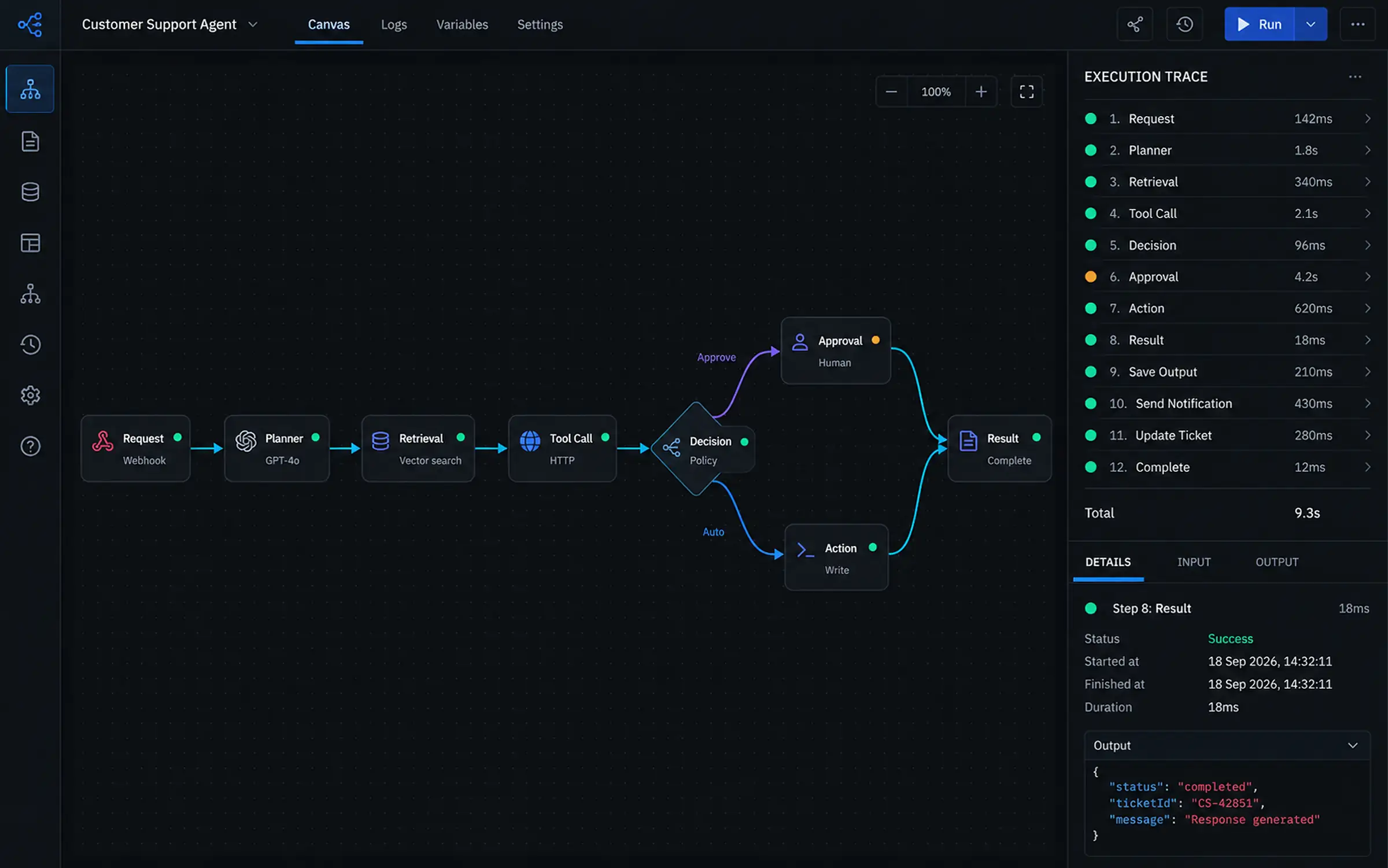This screenshot has height=868, width=1388.
Task: Switch to the Logs tab
Action: click(x=394, y=24)
